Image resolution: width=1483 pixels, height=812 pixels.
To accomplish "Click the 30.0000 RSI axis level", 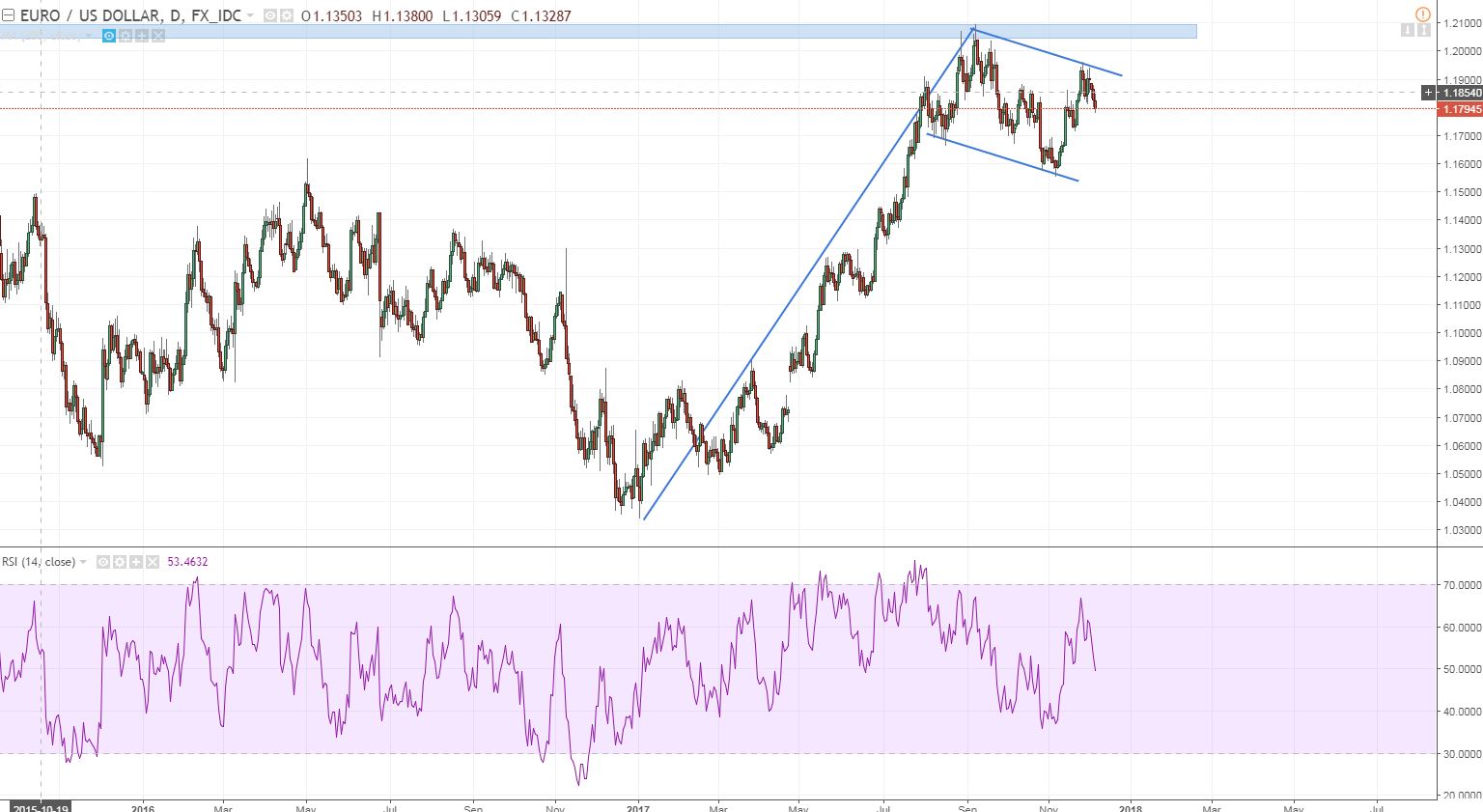I will pos(1462,754).
